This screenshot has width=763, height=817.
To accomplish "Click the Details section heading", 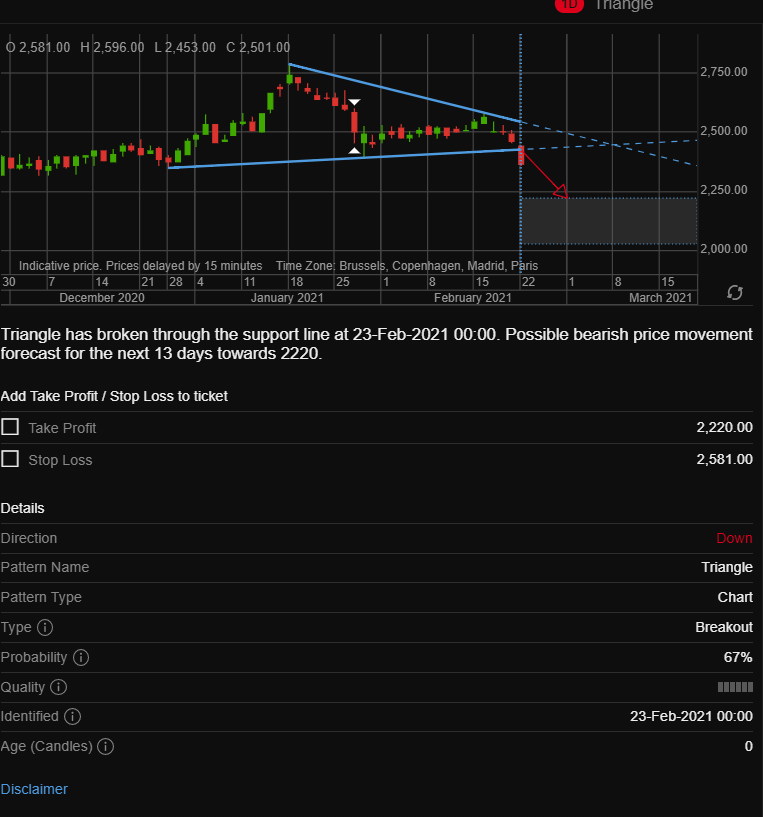I will coord(22,509).
